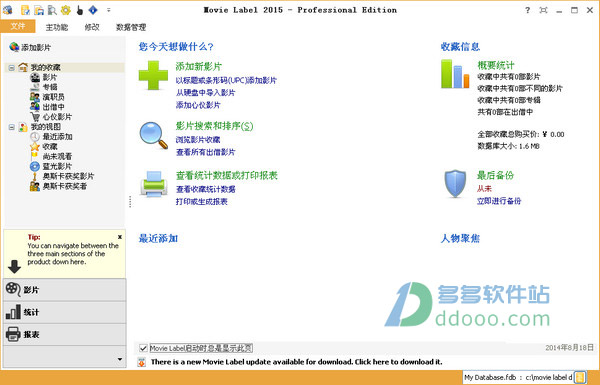The image size is (600, 385).
Task: Select 心仪影片 in the collection tree
Action: pos(57,117)
